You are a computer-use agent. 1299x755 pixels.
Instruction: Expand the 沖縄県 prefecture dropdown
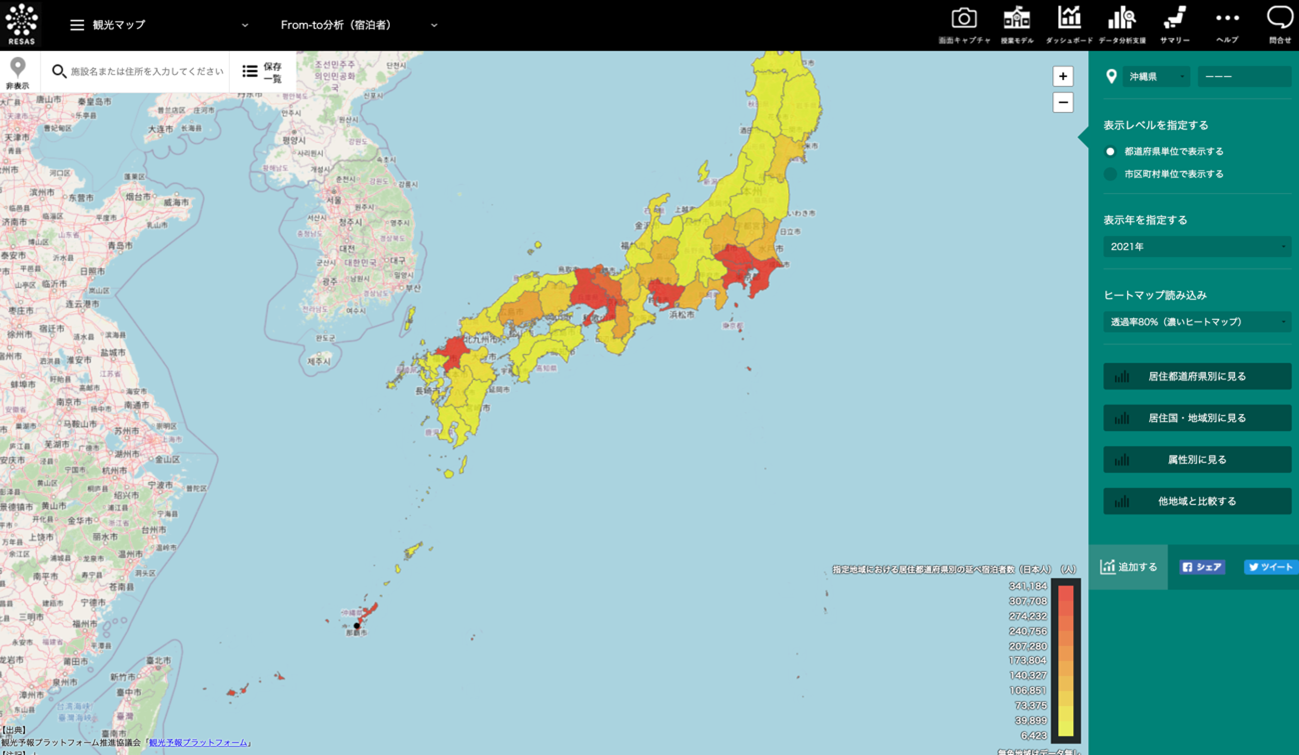tap(1155, 77)
